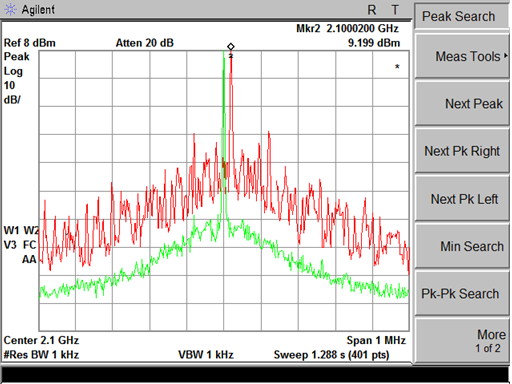Select the VBW 1 kHz readout
Screen dimensions: 512x384
point(206,355)
